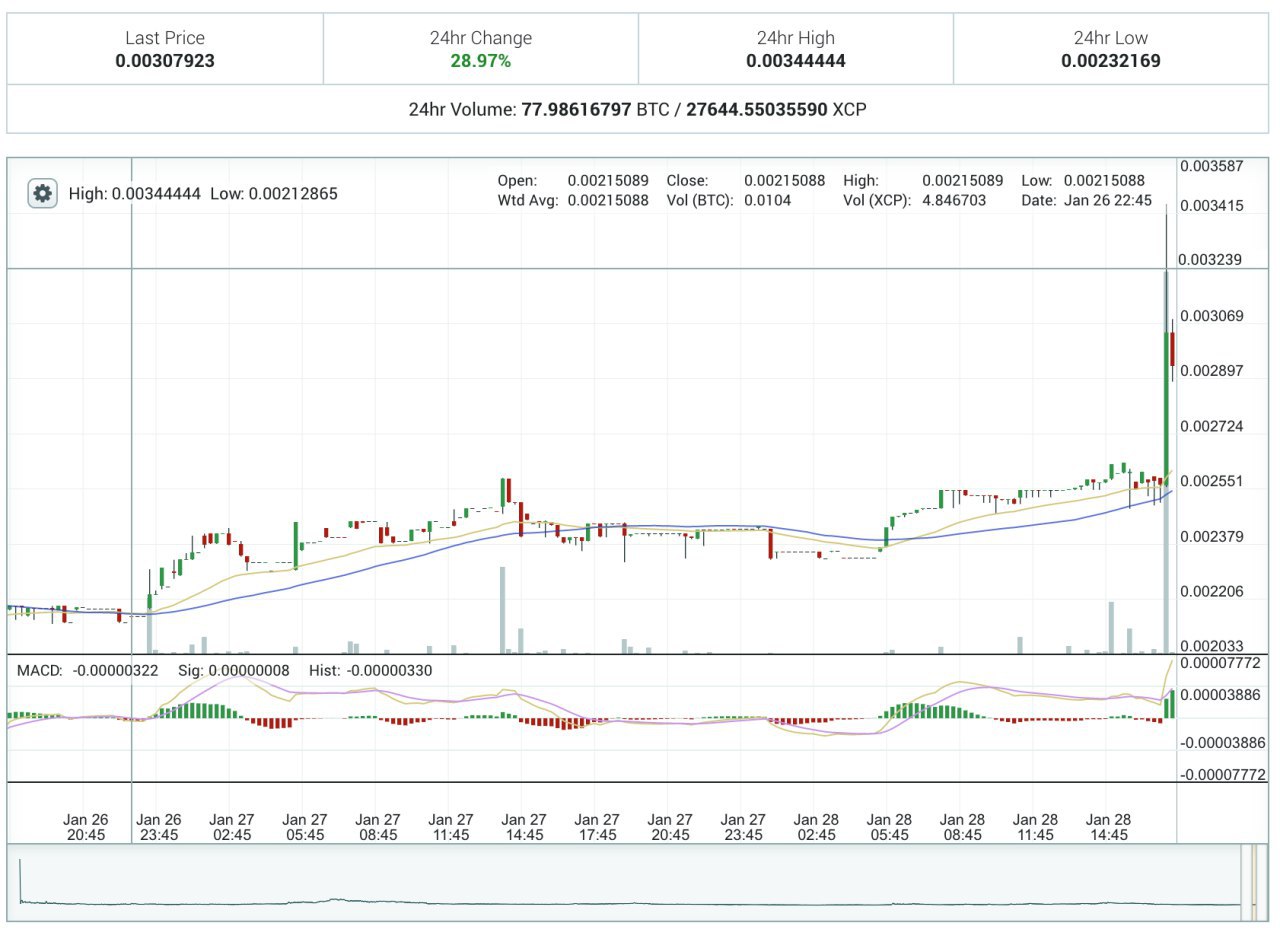Click the Sig value 0.00000008
Viewport: 1280px width, 945px height.
click(248, 670)
